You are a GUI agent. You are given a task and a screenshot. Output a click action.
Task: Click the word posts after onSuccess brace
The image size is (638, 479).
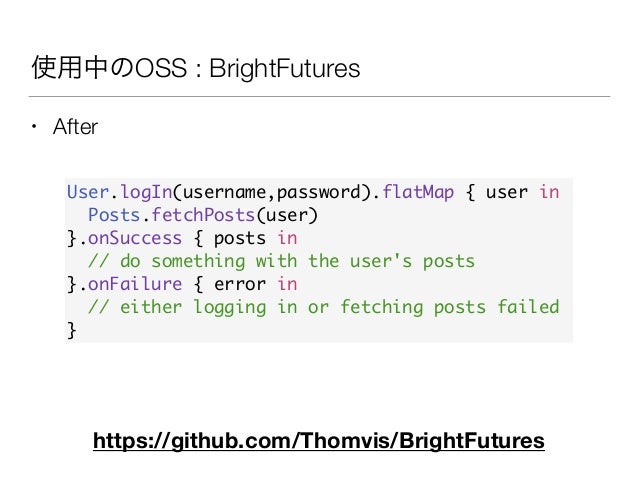(x=240, y=239)
